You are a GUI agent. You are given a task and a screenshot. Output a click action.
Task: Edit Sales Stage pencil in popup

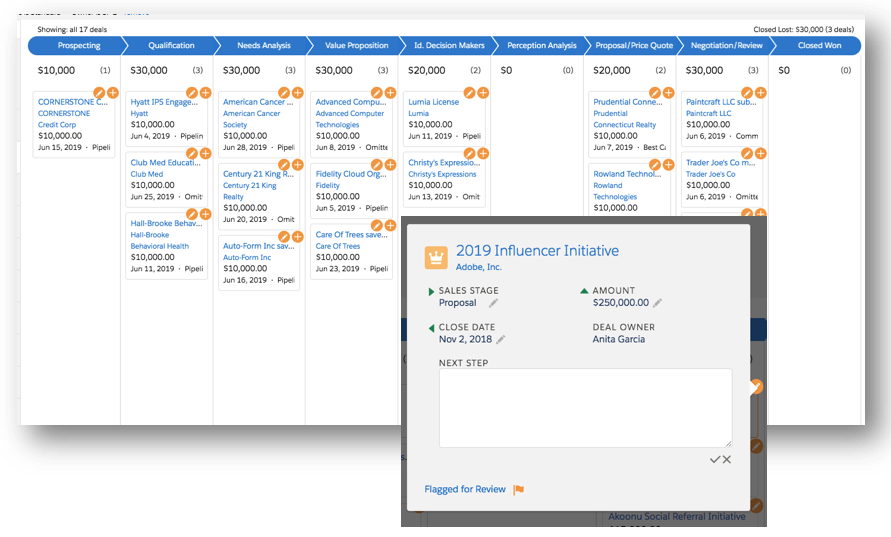click(493, 303)
